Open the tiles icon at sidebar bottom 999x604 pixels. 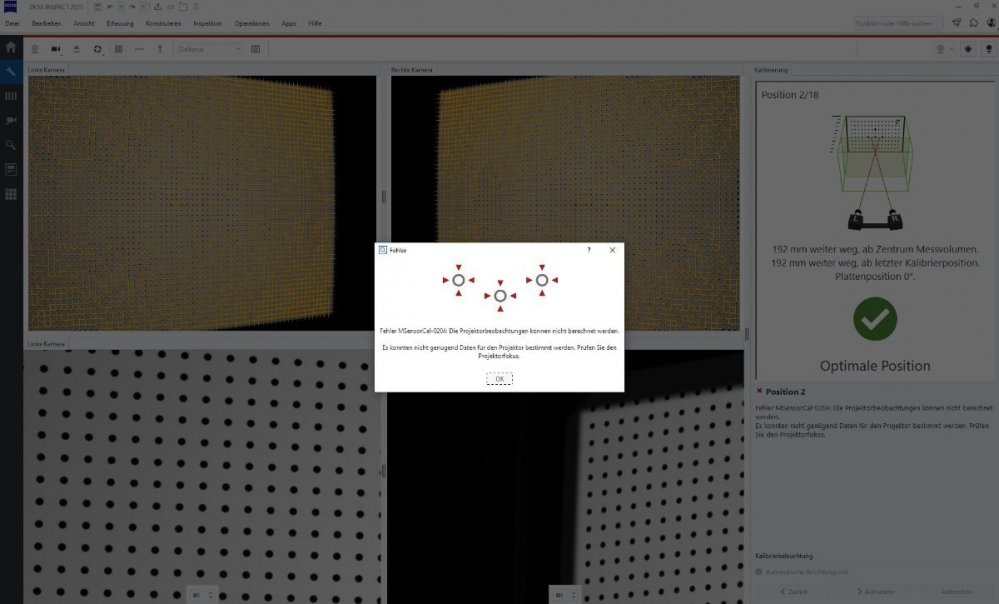[x=11, y=194]
